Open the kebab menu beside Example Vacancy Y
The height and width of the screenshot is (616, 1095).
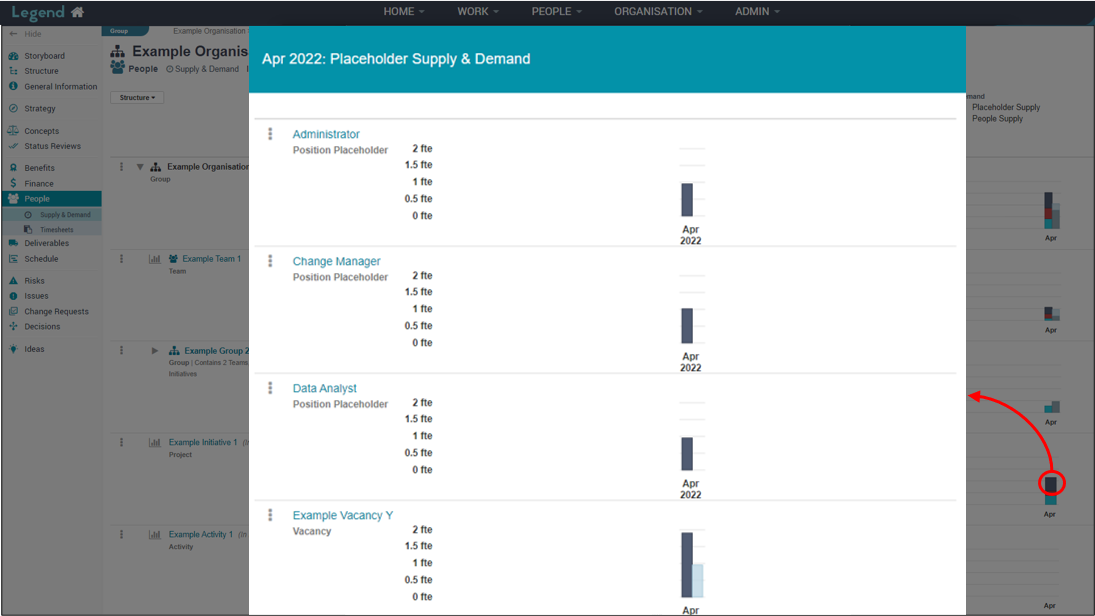[x=270, y=515]
